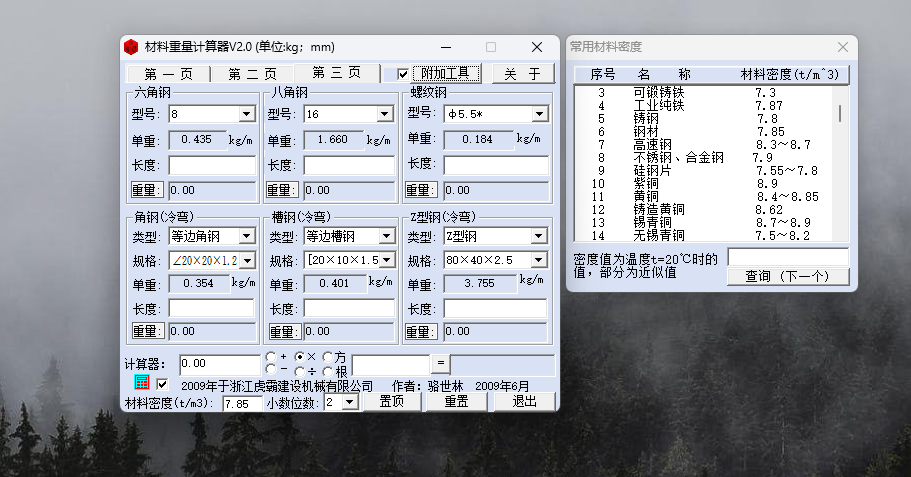The image size is (911, 477).
Task: Select 紫铜 row in density list
Action: (704, 184)
